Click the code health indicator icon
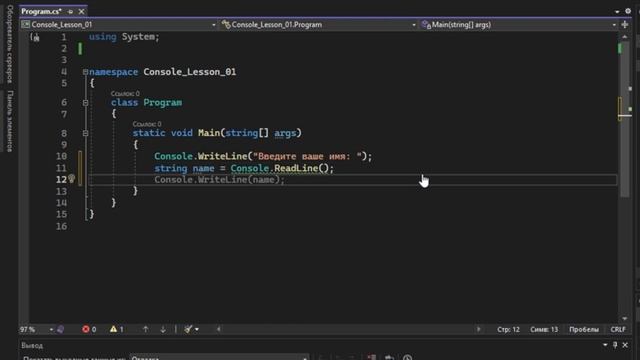Image resolution: width=640 pixels, height=360 pixels. (x=61, y=329)
